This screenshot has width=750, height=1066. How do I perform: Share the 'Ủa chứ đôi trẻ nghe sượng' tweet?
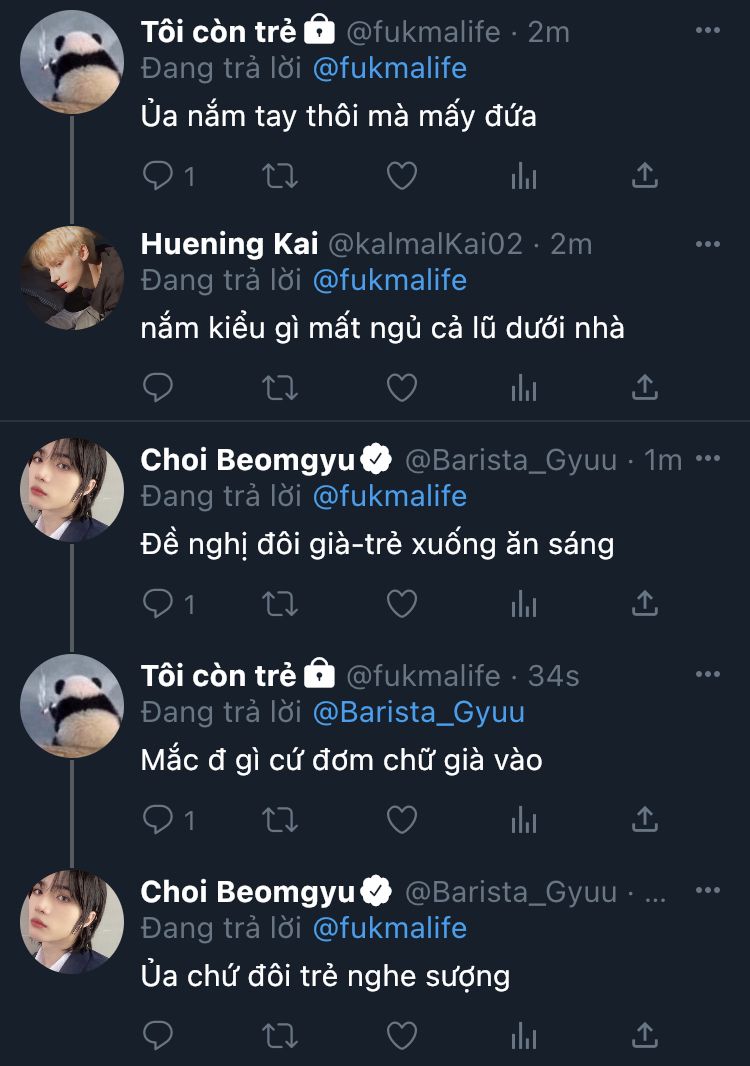(x=645, y=1033)
